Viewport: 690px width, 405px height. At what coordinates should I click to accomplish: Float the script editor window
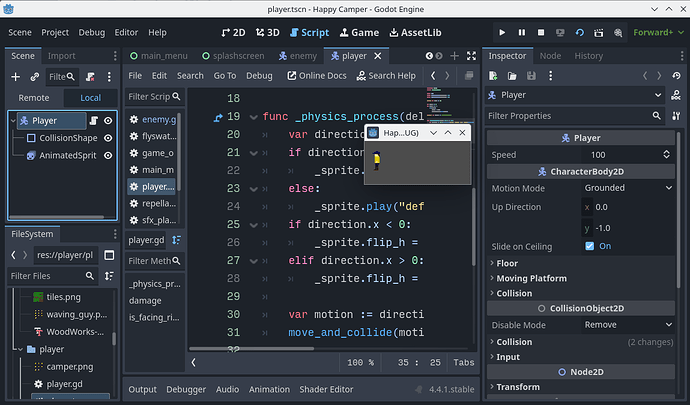point(469,76)
